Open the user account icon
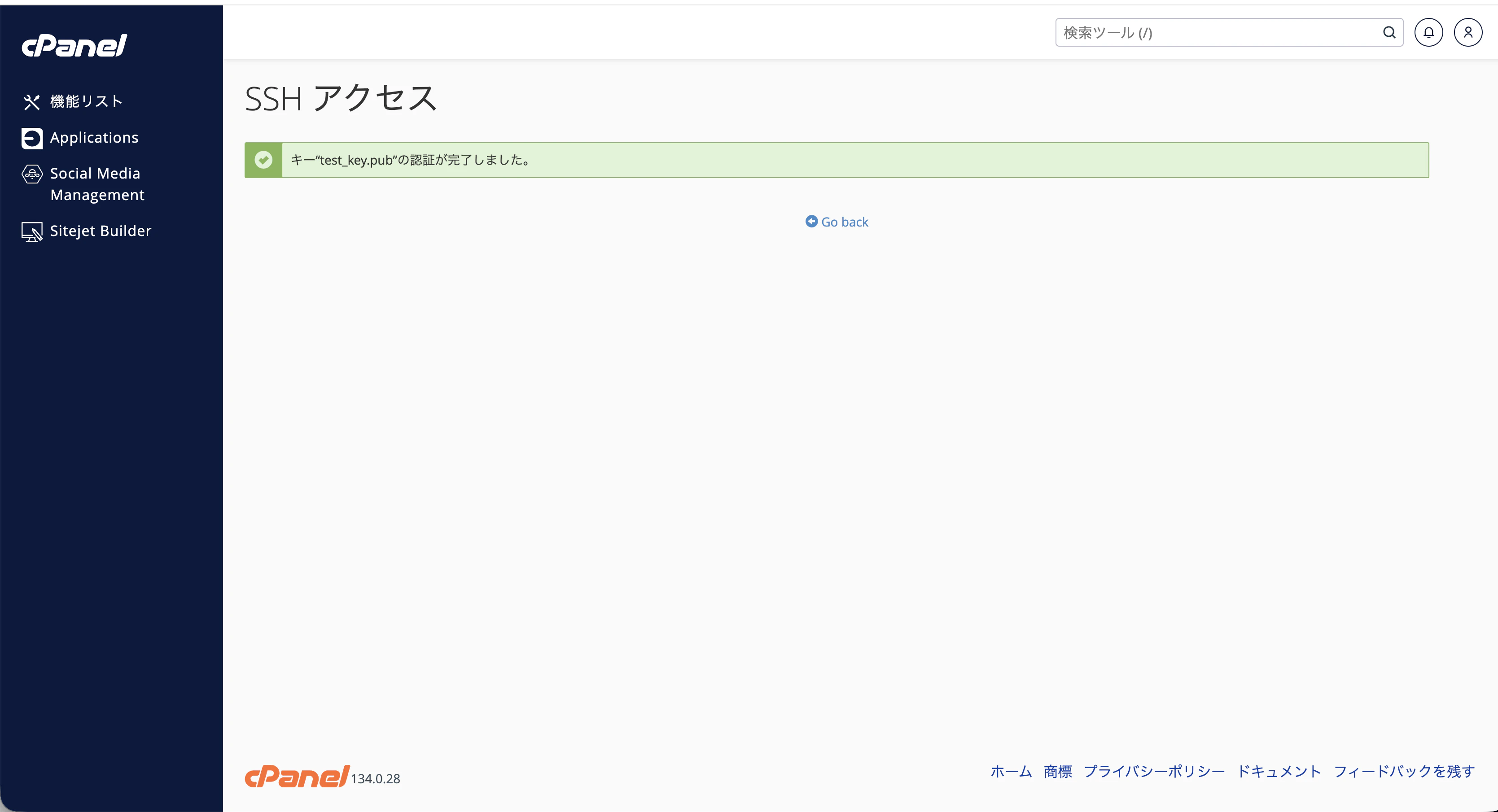The height and width of the screenshot is (812, 1498). click(1468, 33)
